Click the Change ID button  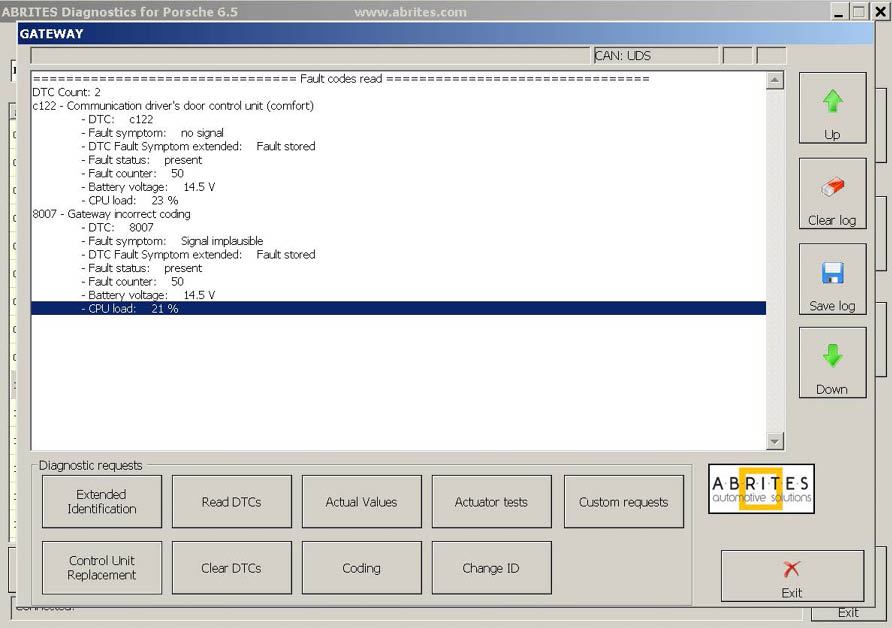[491, 568]
